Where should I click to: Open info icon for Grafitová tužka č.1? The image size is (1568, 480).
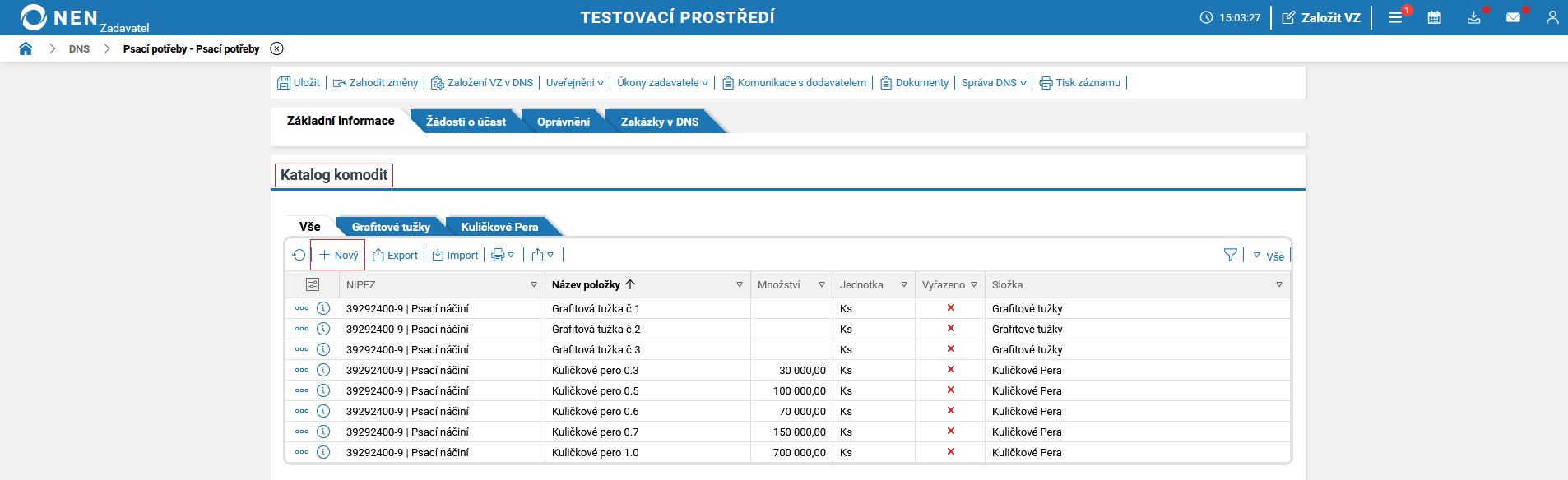pos(323,308)
